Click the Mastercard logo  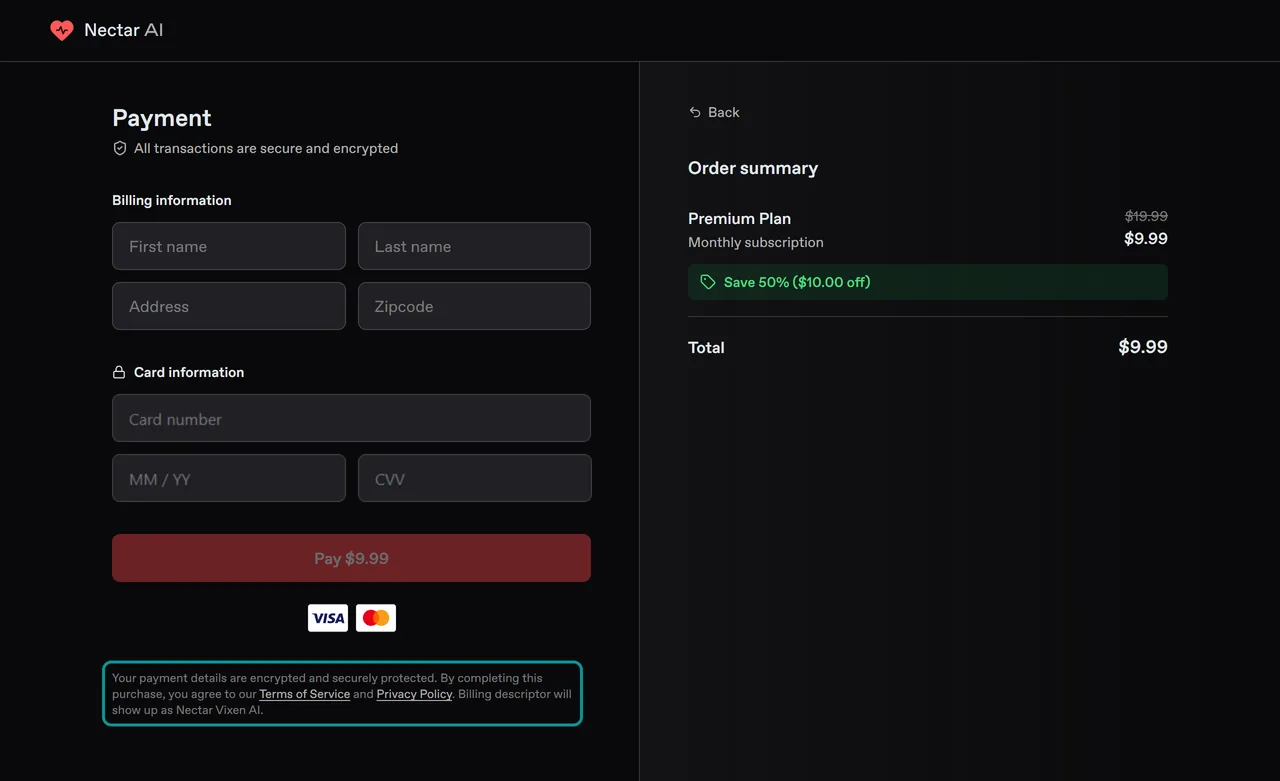click(x=376, y=618)
